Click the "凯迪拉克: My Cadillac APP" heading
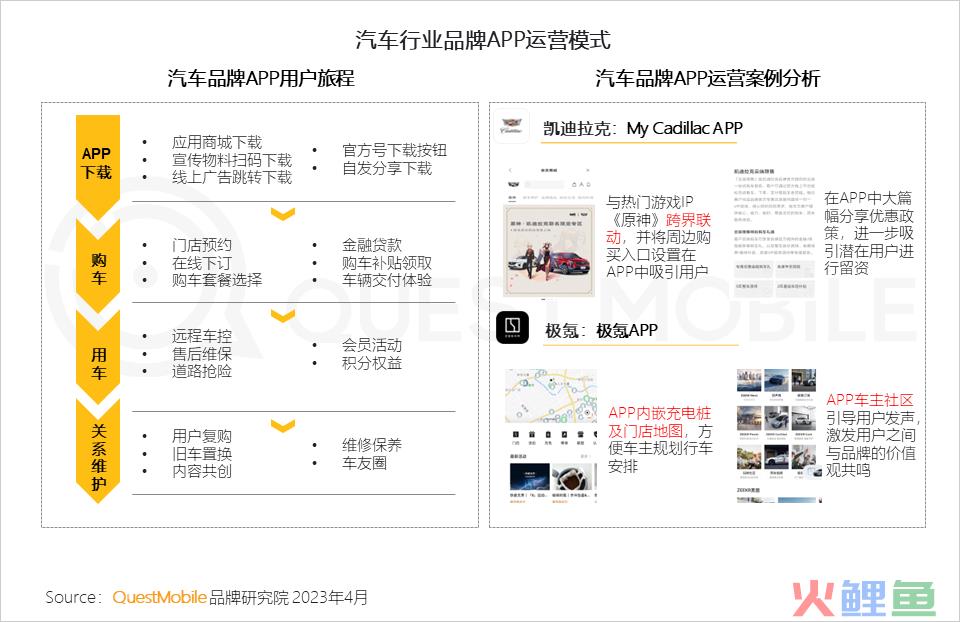 [643, 129]
